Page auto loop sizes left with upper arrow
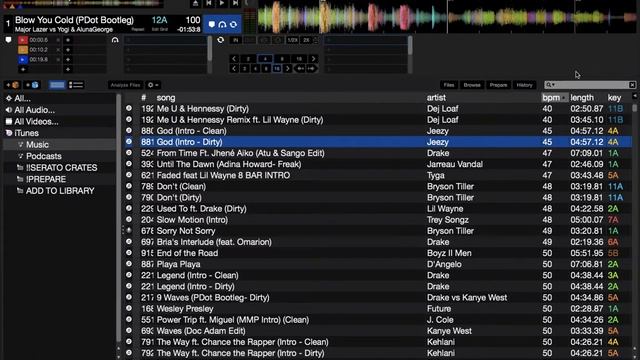Screen dimensions: 640x360 [234, 59]
